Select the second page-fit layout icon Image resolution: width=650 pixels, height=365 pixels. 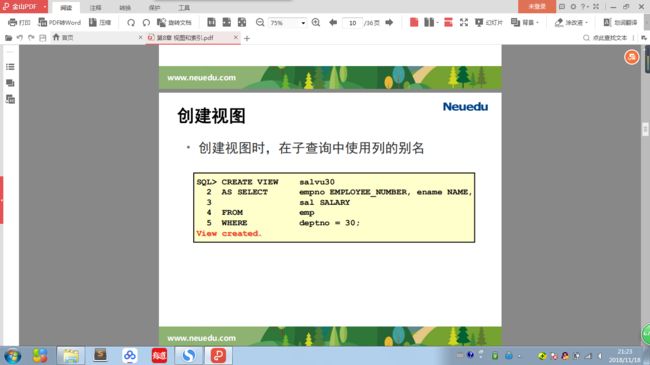click(x=227, y=22)
